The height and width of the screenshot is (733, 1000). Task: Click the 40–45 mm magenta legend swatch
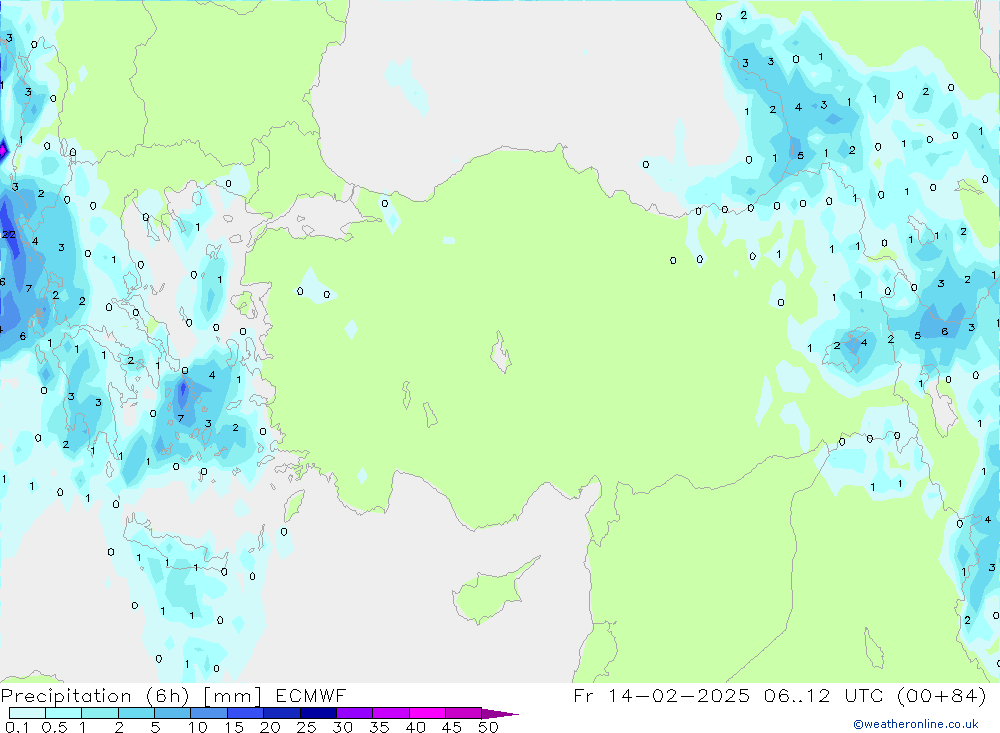[427, 713]
